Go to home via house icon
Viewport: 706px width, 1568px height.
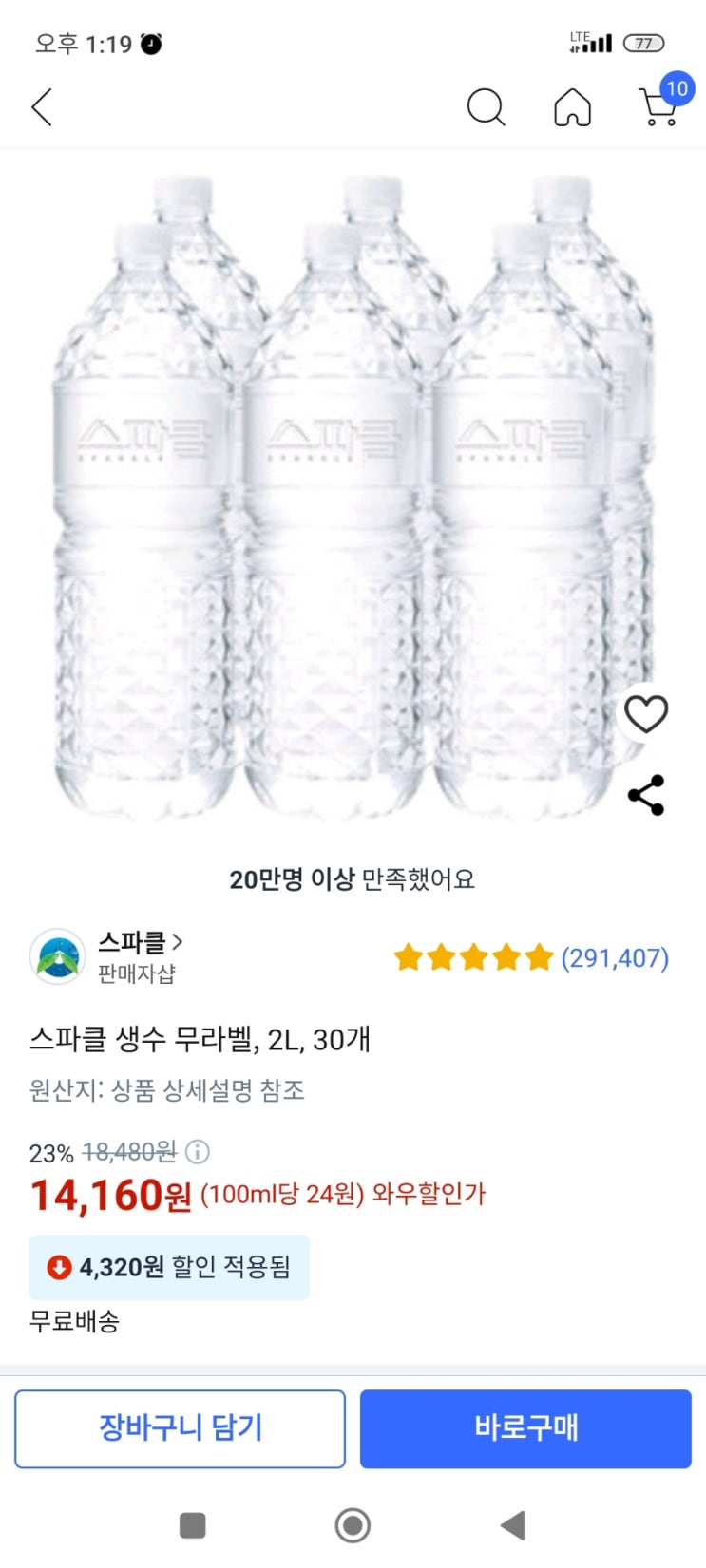[572, 107]
